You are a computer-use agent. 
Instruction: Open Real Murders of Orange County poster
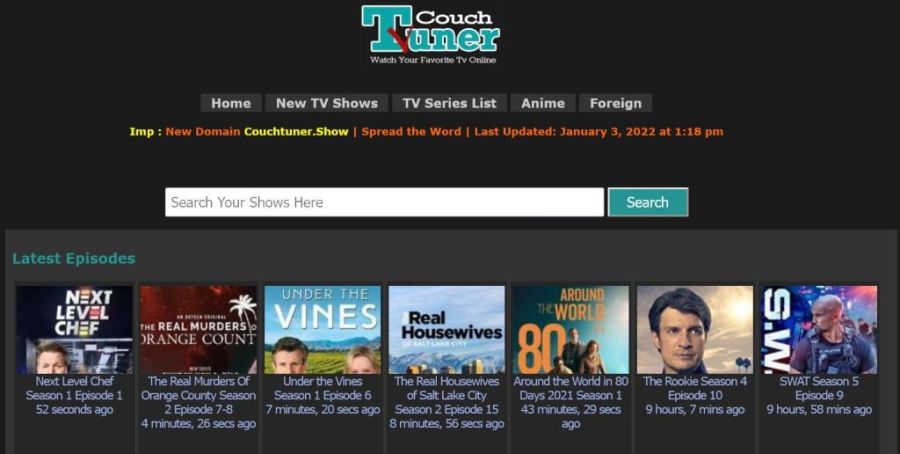click(199, 330)
